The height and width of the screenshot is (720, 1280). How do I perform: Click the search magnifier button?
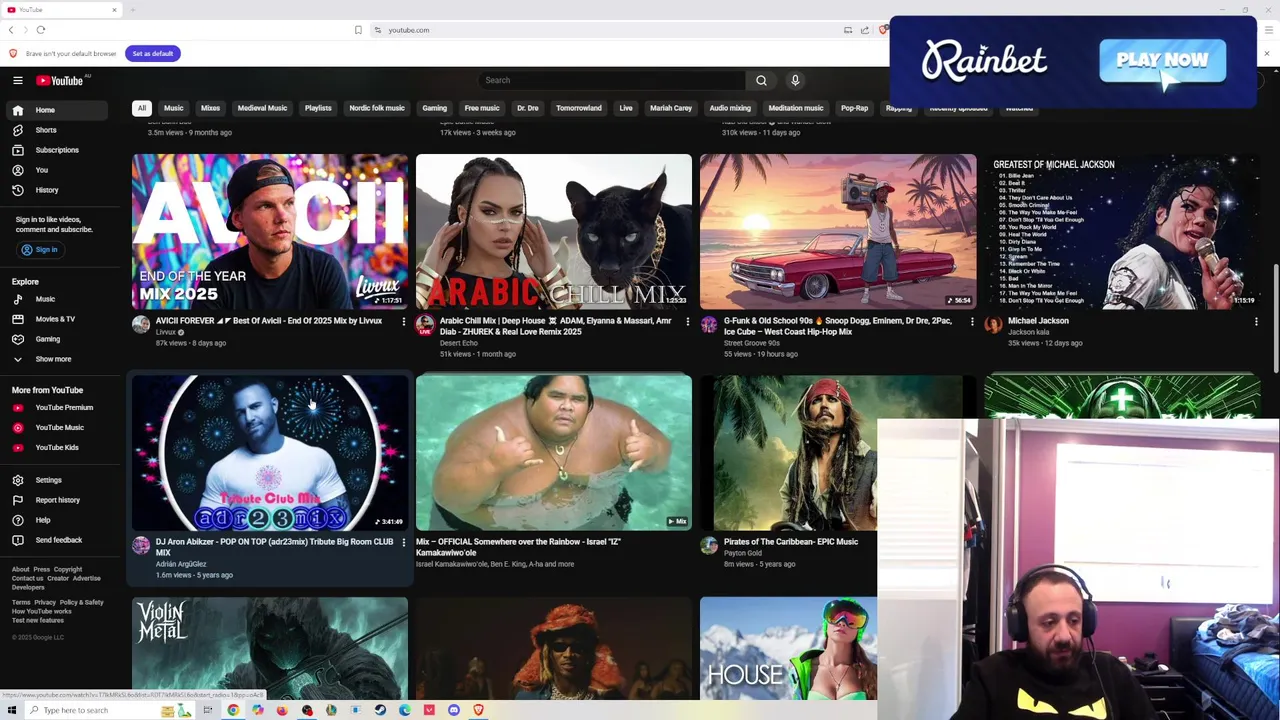761,80
